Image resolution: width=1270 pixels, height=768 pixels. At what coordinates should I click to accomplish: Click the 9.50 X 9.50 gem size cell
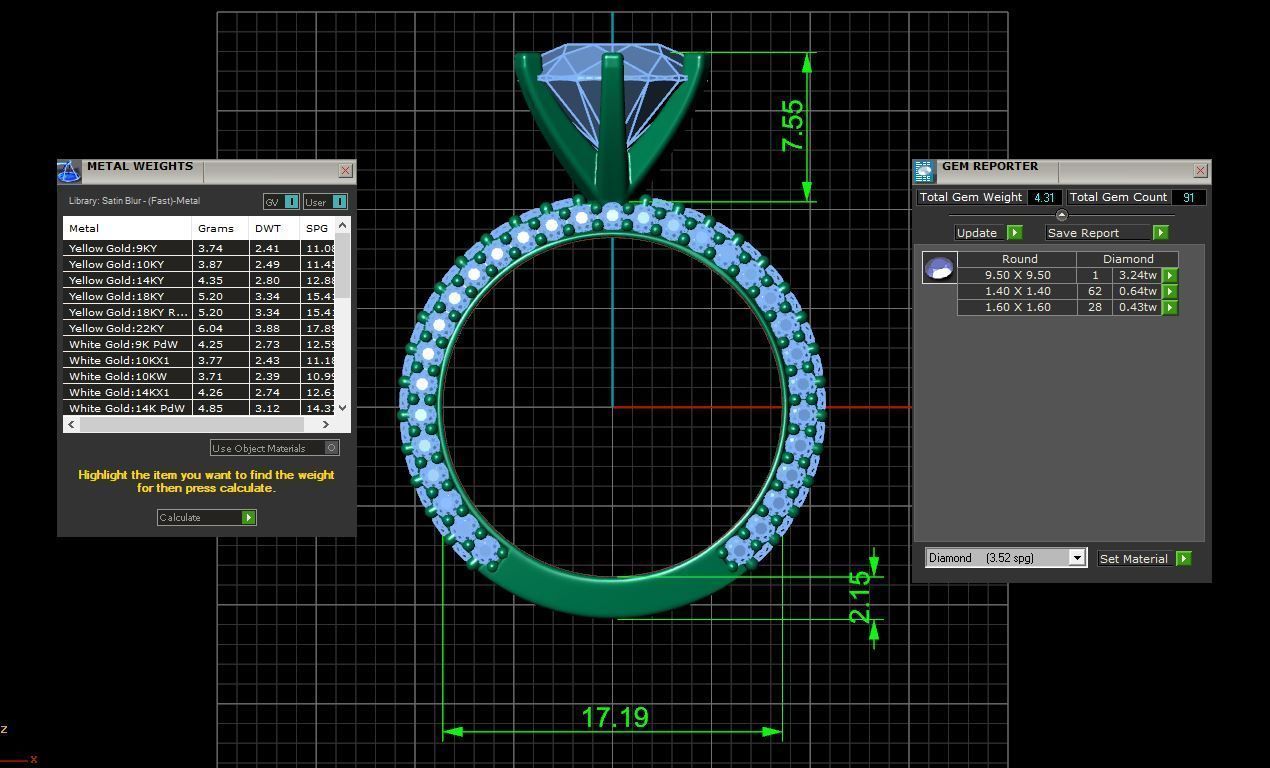point(1017,275)
